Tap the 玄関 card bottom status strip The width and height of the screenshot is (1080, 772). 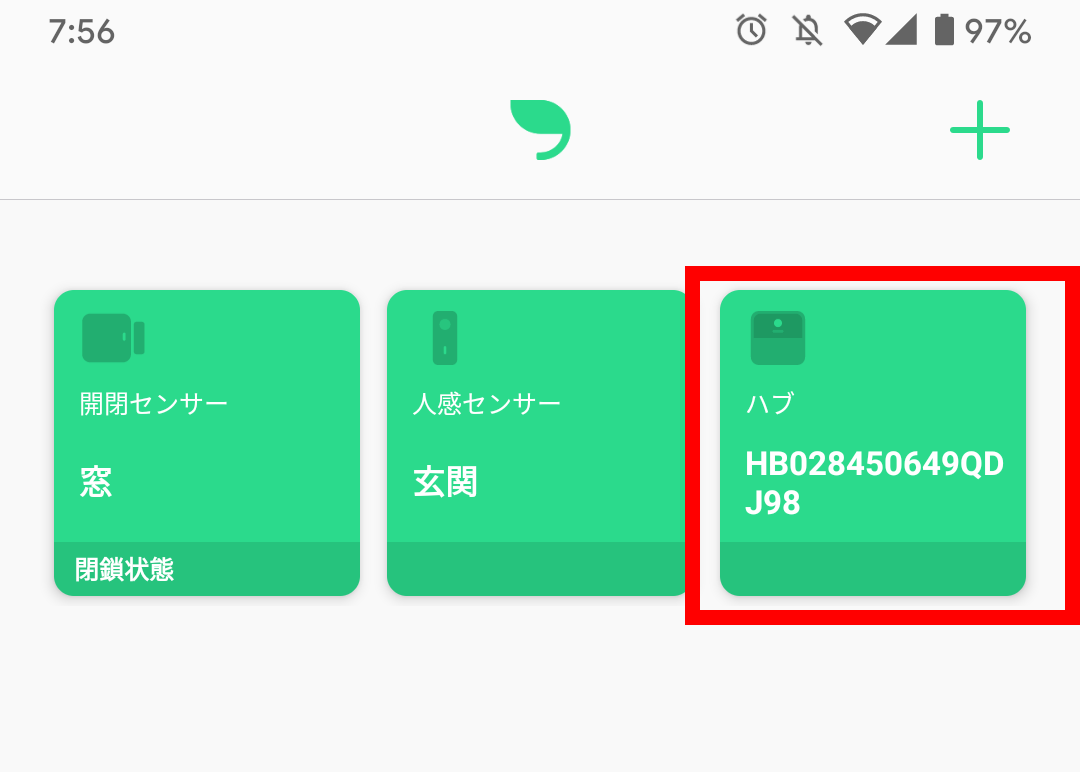tap(538, 570)
